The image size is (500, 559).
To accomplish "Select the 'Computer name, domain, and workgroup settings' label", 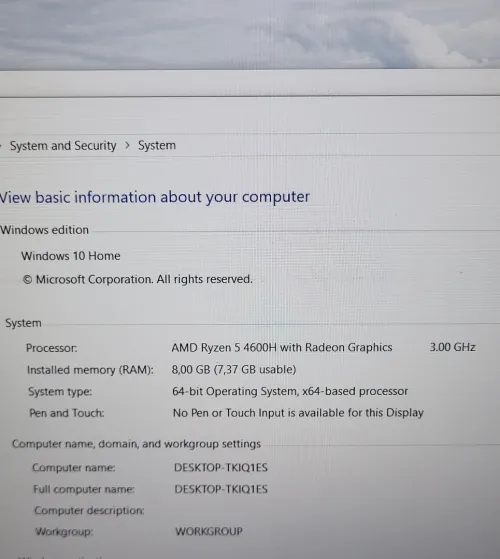I will 136,444.
